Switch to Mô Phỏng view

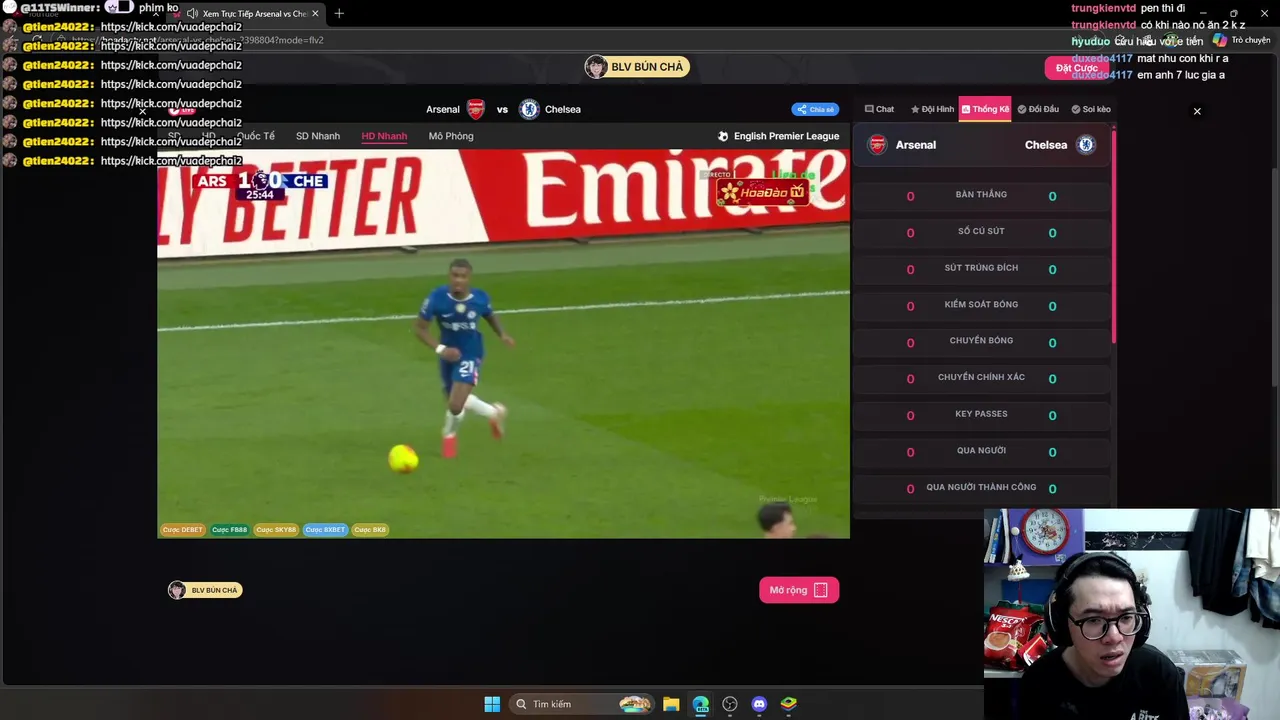tap(451, 136)
